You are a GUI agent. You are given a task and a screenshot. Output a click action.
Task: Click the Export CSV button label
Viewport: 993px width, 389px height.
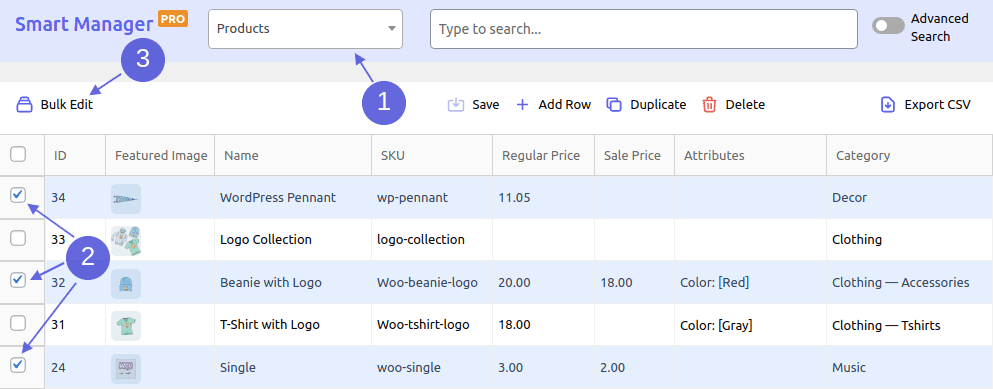937,105
